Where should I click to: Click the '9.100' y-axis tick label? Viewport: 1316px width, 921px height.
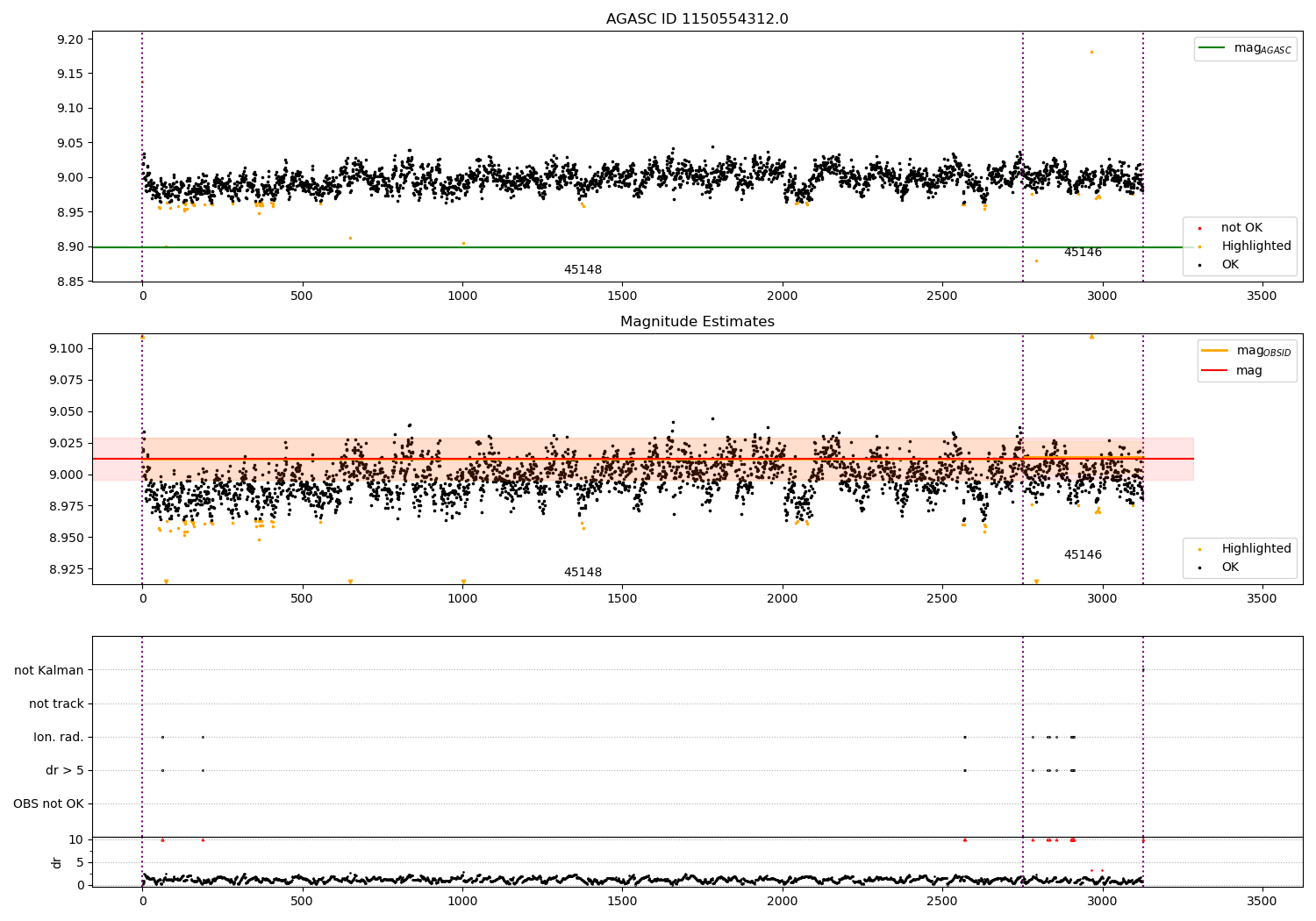(x=67, y=348)
